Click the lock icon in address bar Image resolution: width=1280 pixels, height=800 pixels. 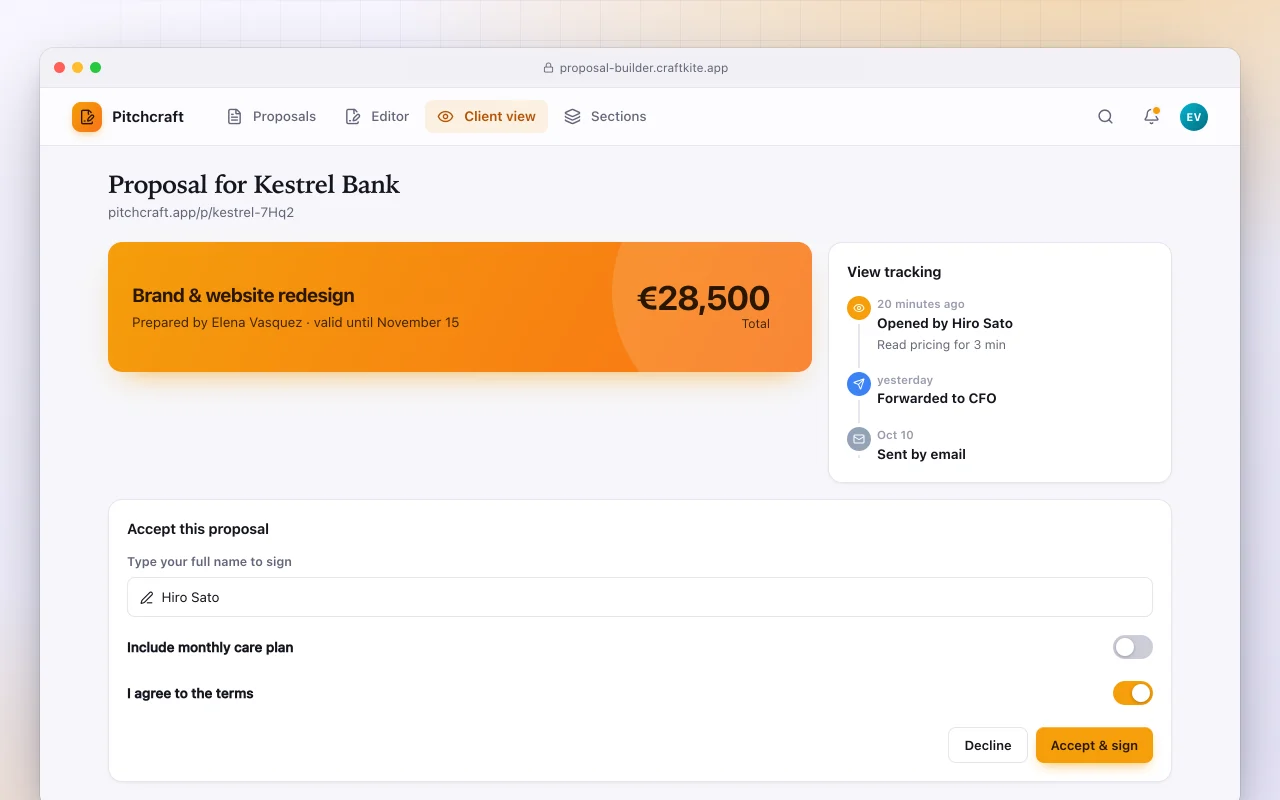[x=548, y=68]
